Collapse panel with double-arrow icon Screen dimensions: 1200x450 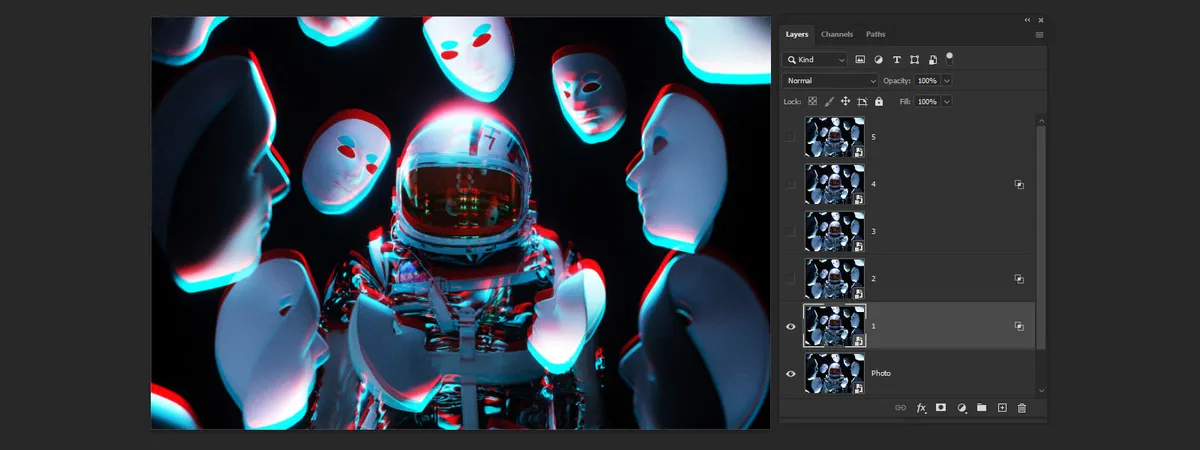[1027, 20]
